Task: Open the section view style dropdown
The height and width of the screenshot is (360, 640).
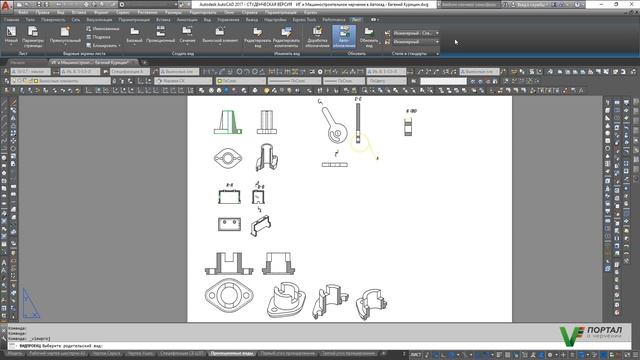Action: point(416,33)
